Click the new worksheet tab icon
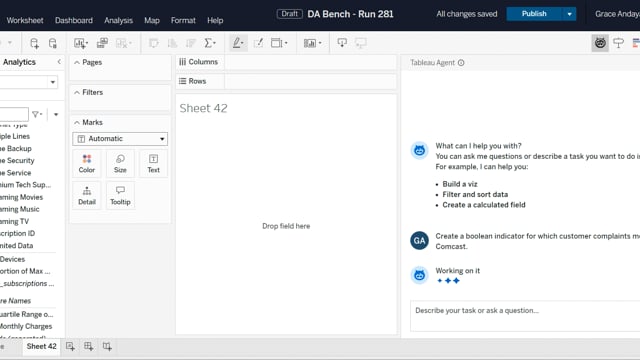 (70, 347)
